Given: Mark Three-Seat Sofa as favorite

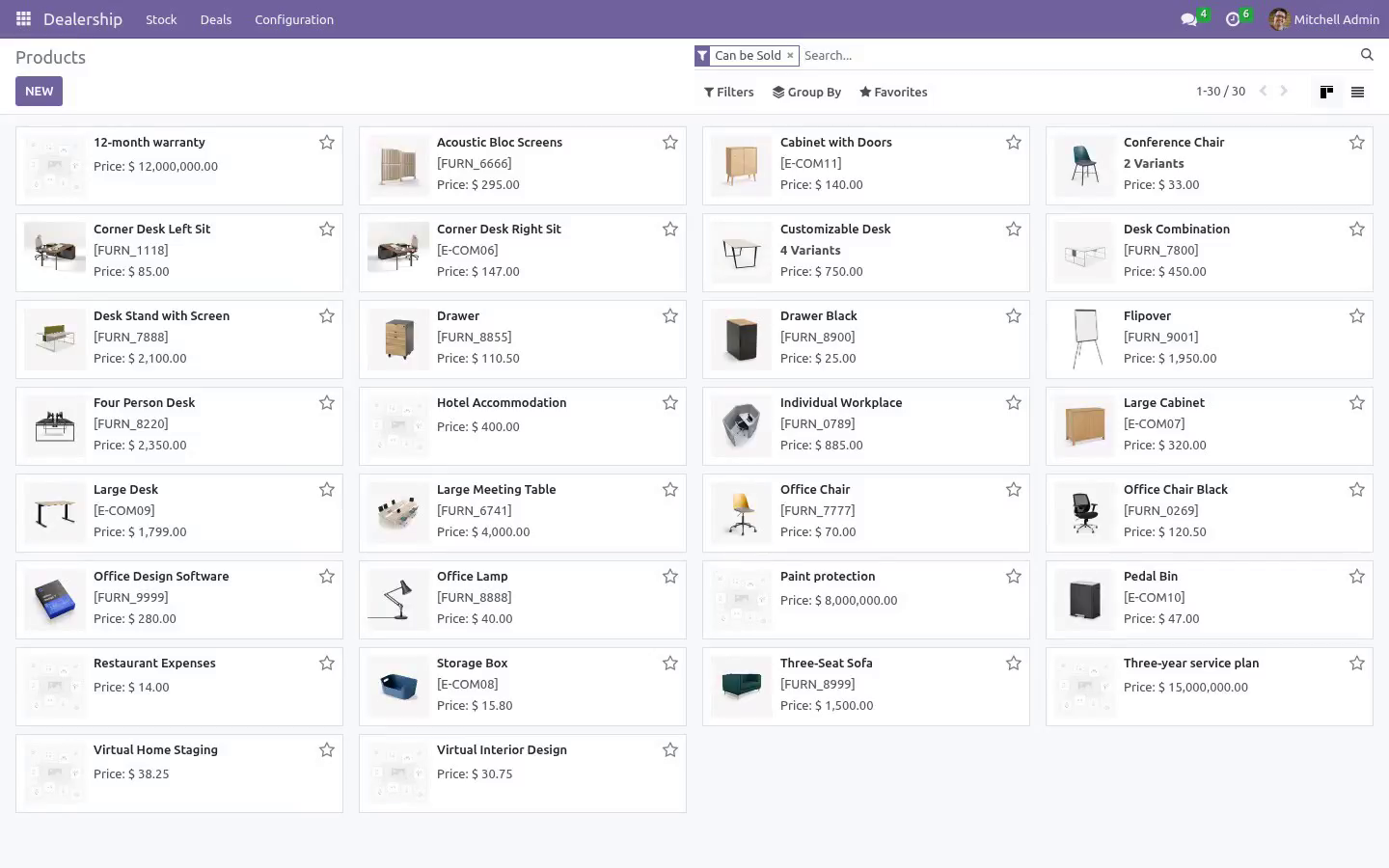Looking at the screenshot, I should pyautogui.click(x=1014, y=664).
